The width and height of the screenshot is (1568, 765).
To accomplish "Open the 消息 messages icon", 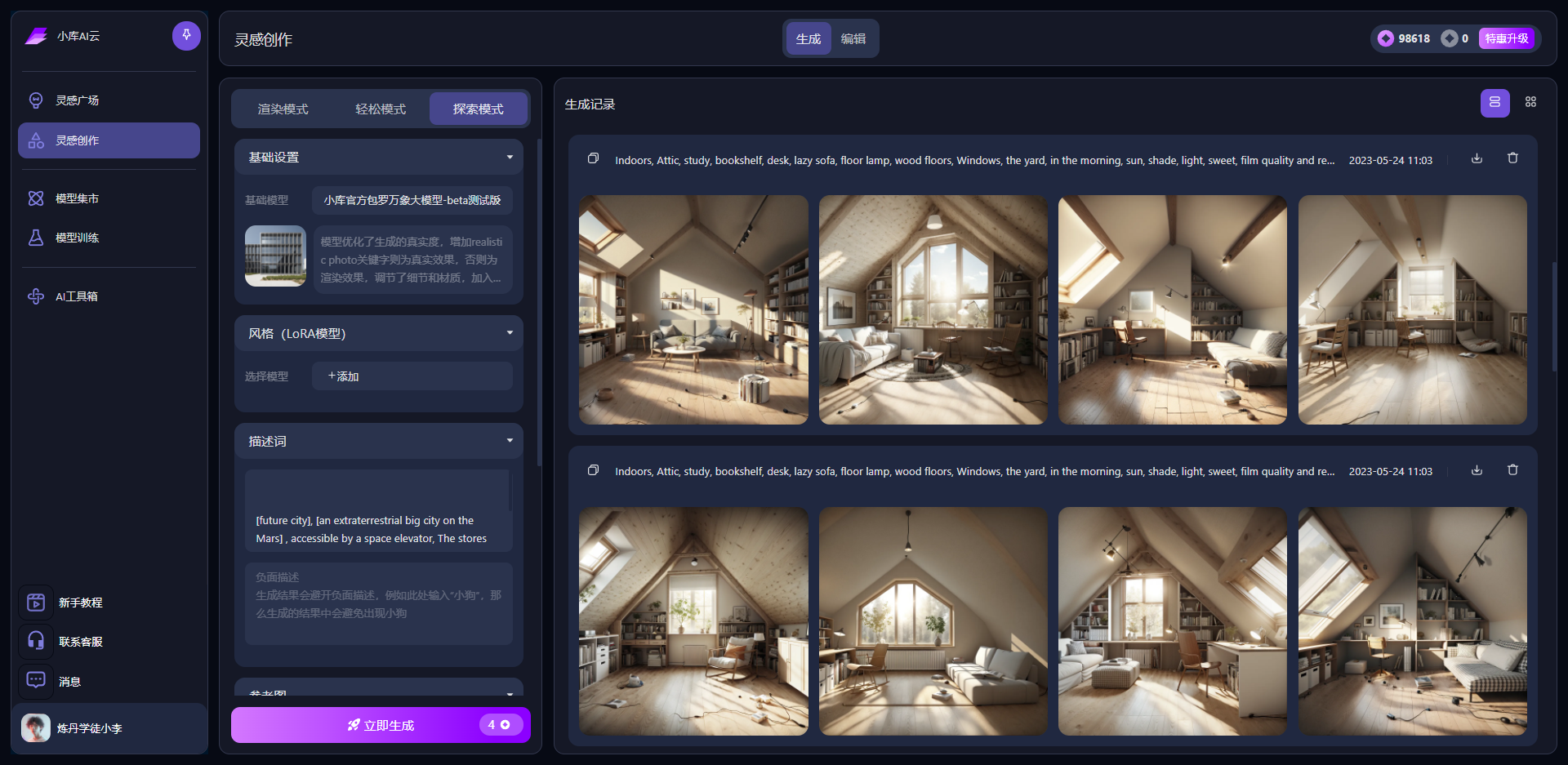I will 36,680.
